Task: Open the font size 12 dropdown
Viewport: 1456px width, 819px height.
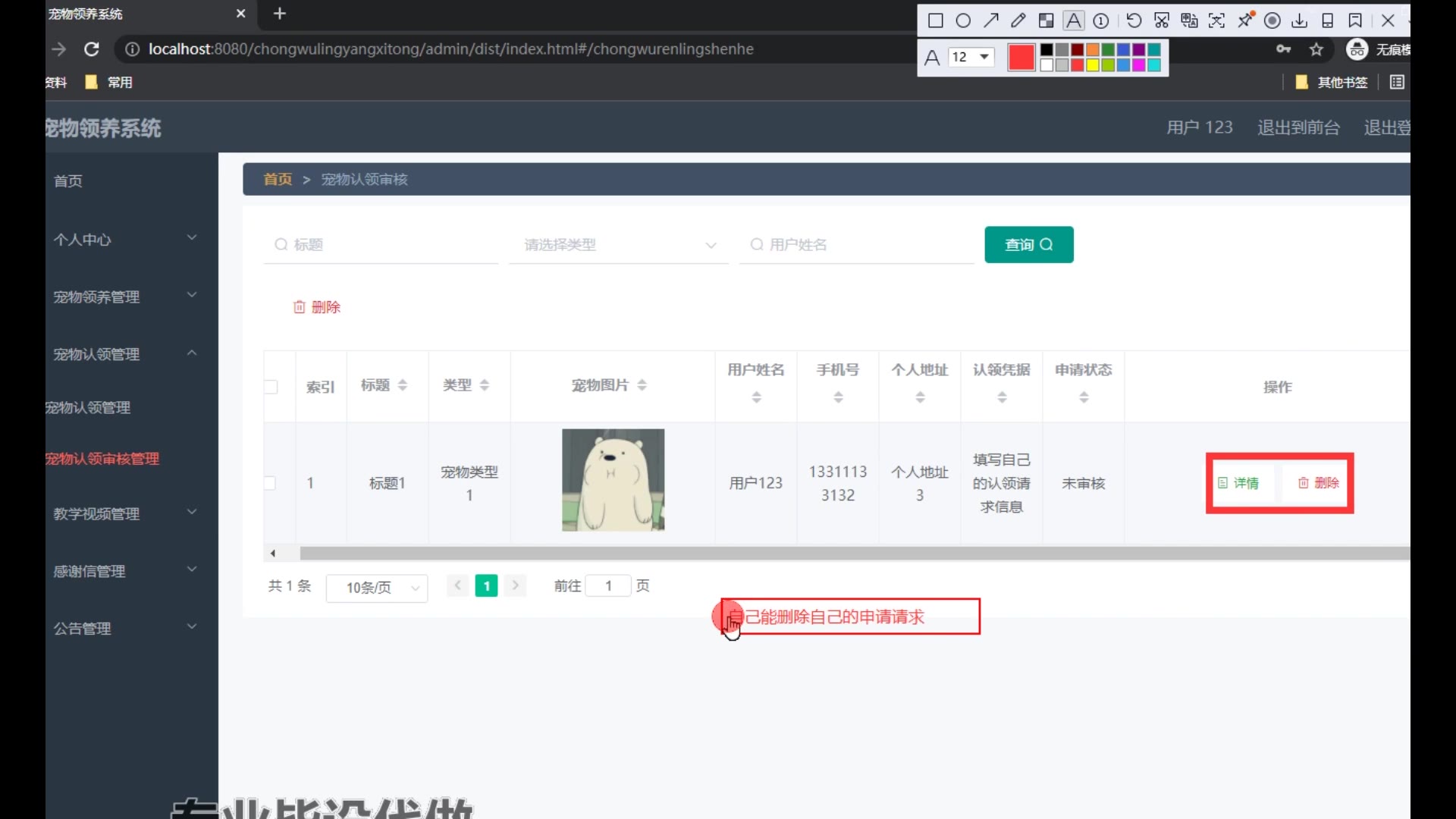Action: pyautogui.click(x=971, y=57)
